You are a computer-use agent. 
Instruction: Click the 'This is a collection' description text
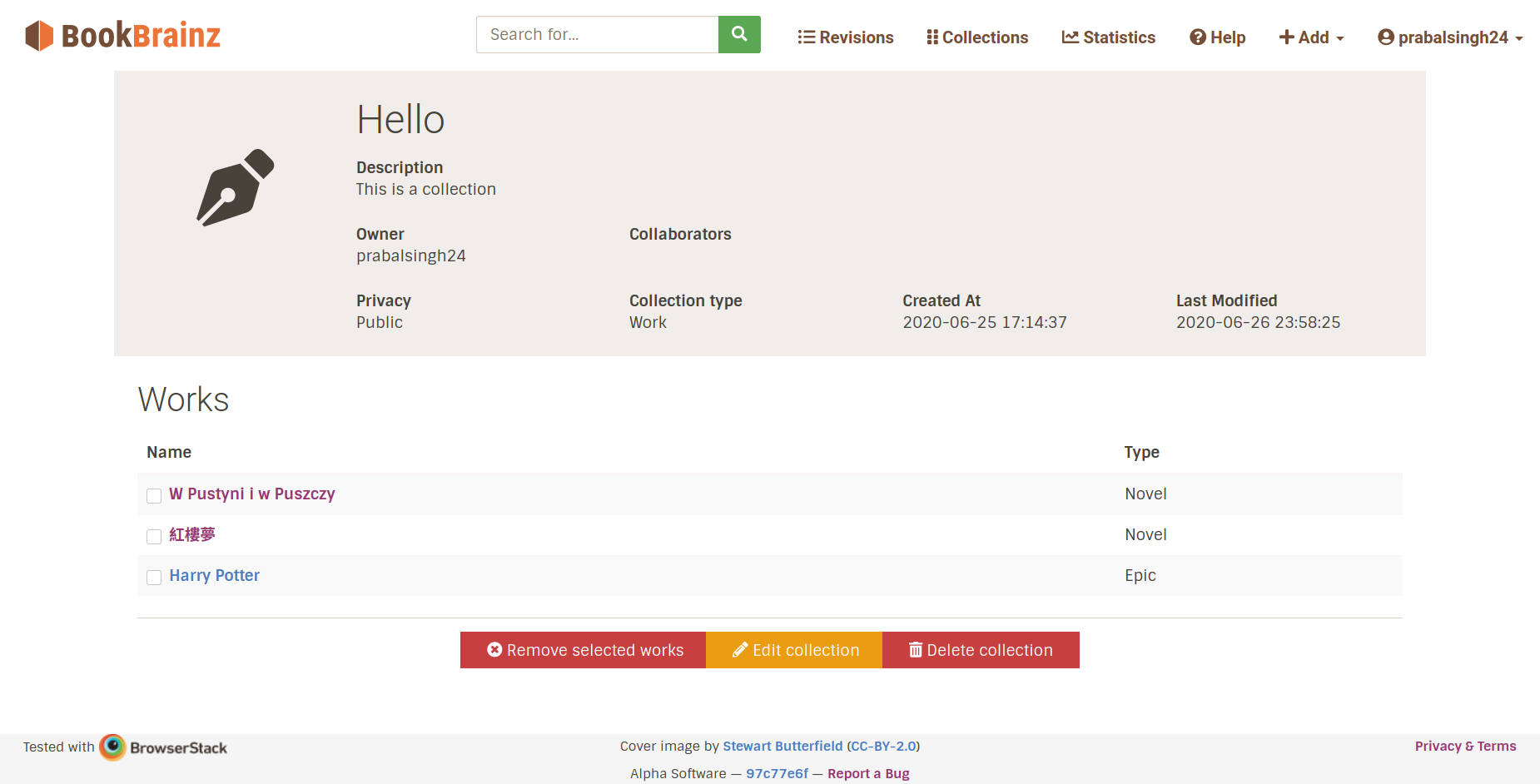pyautogui.click(x=426, y=189)
